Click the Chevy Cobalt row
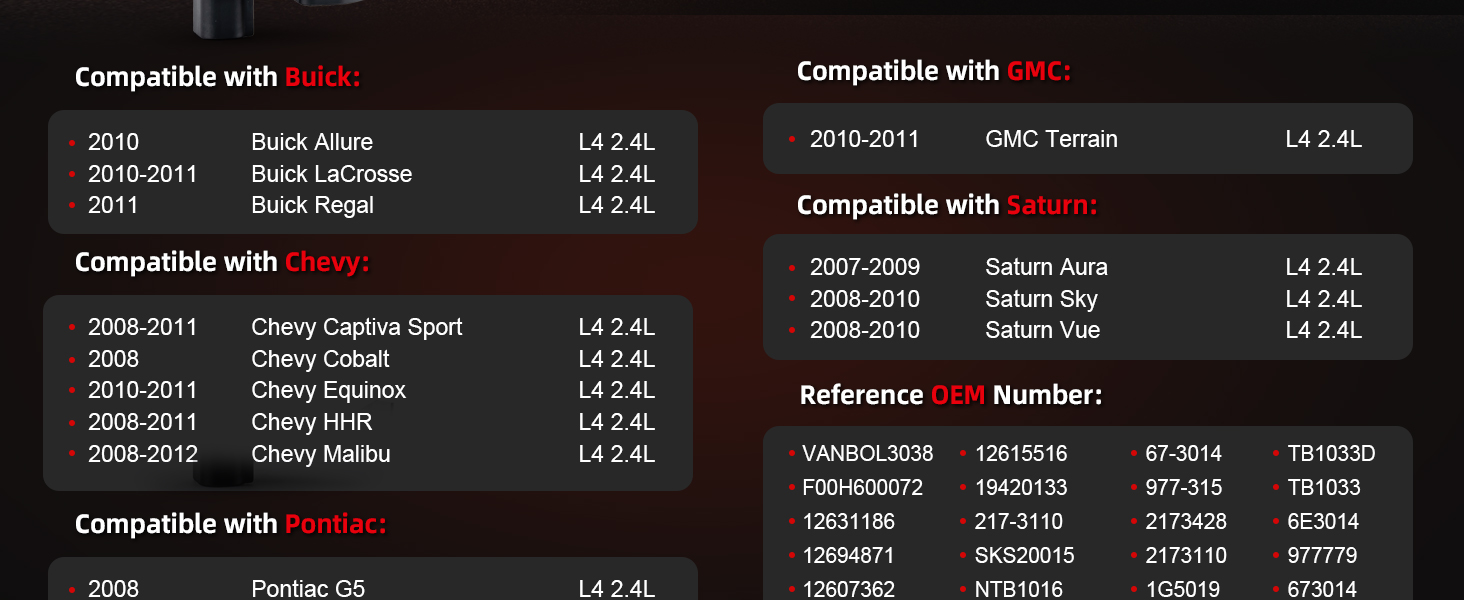 tap(320, 359)
